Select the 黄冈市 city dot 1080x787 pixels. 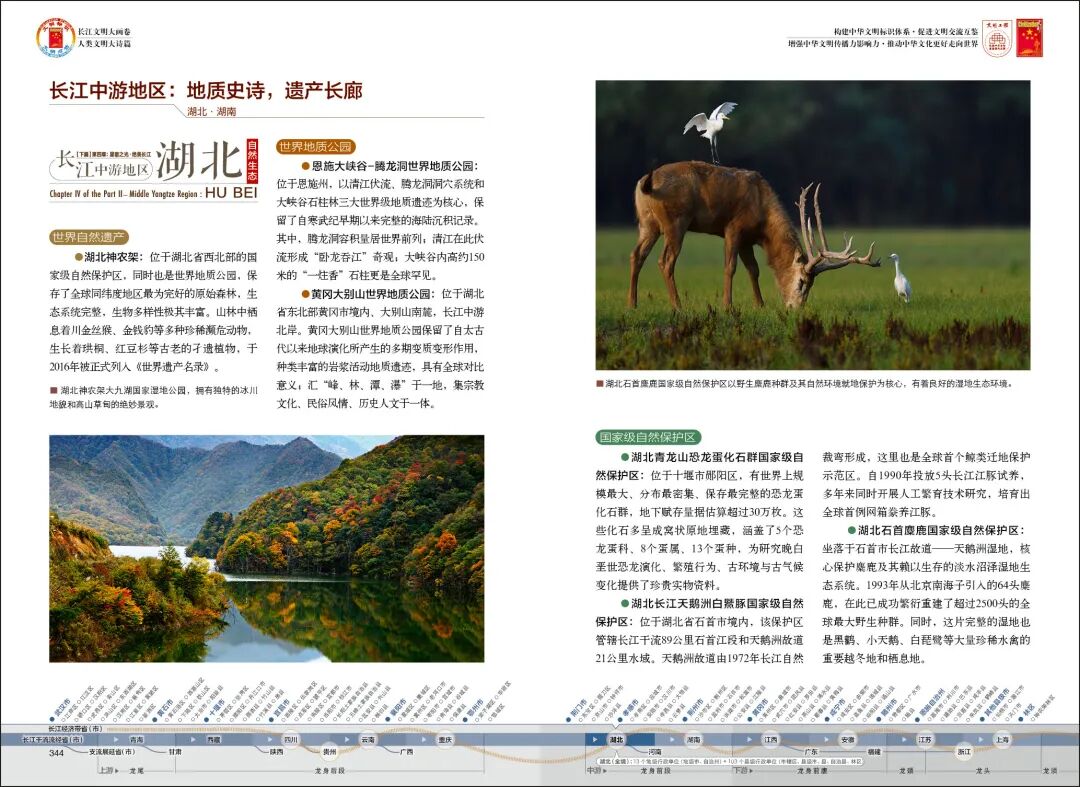click(749, 719)
